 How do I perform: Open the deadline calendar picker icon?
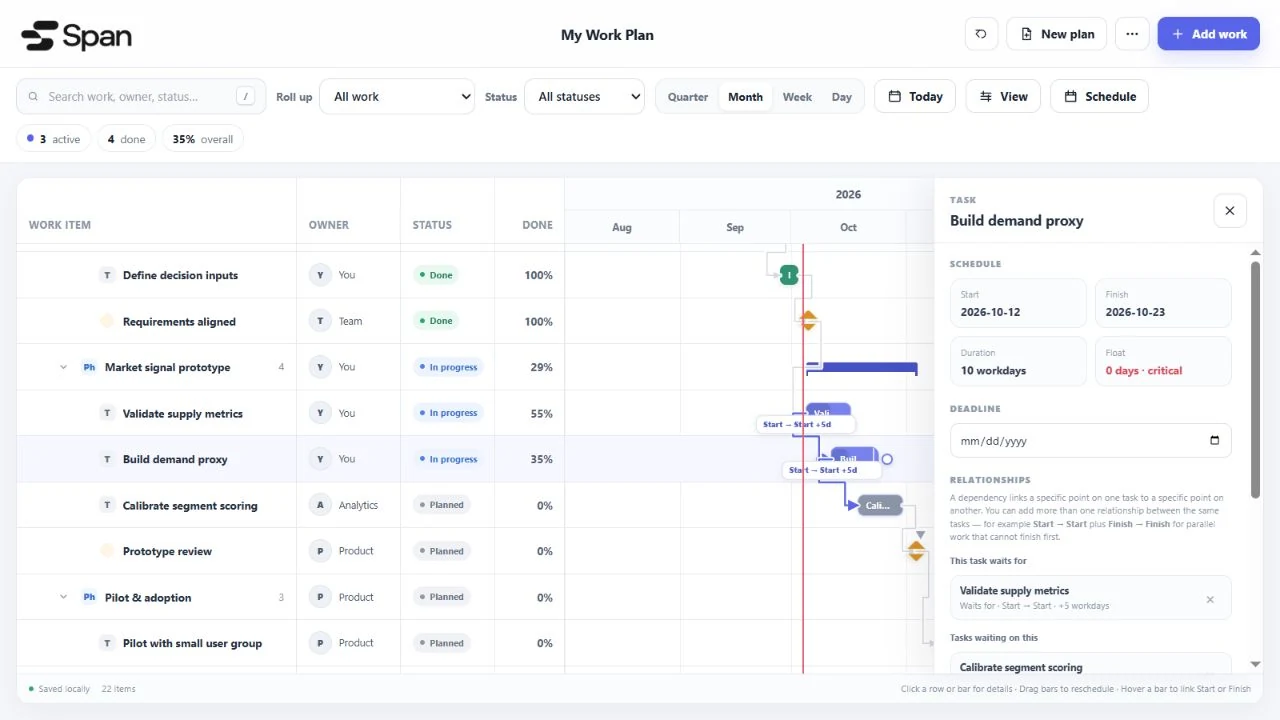point(1215,441)
